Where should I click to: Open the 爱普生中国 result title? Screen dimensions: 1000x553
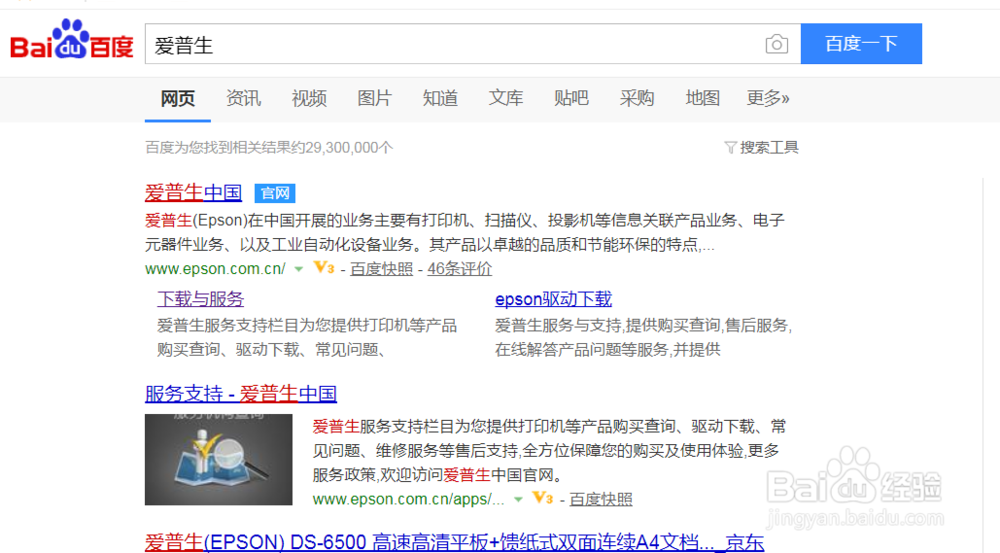point(193,192)
